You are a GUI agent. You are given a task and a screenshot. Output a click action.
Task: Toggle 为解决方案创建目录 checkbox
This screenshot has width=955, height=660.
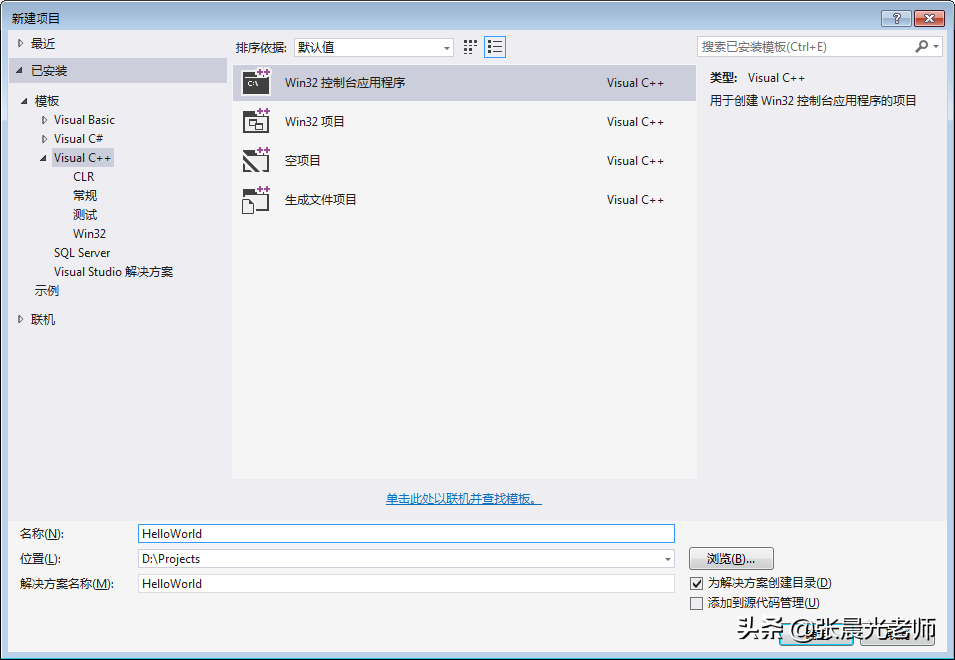696,583
